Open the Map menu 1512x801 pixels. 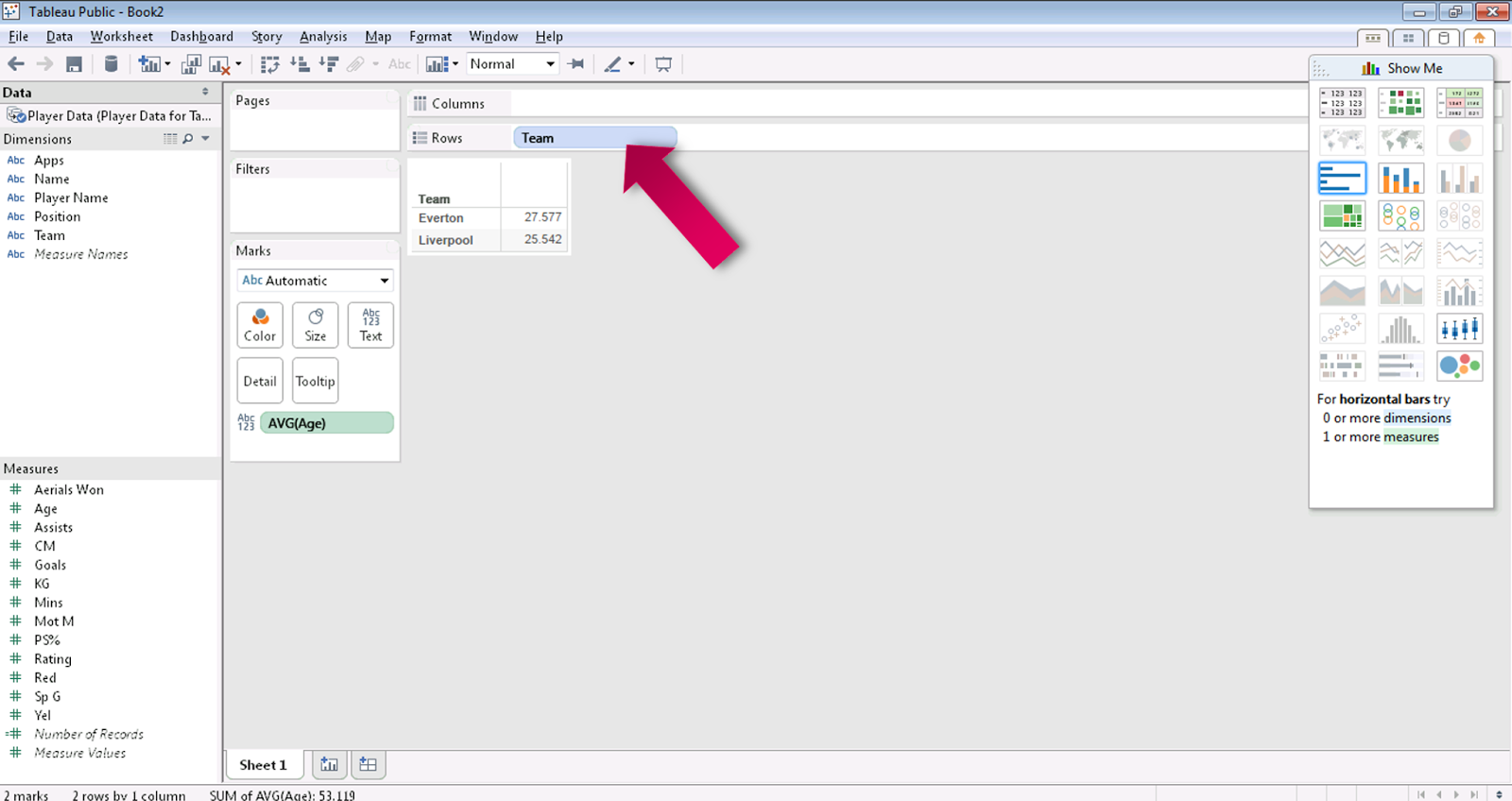point(378,36)
